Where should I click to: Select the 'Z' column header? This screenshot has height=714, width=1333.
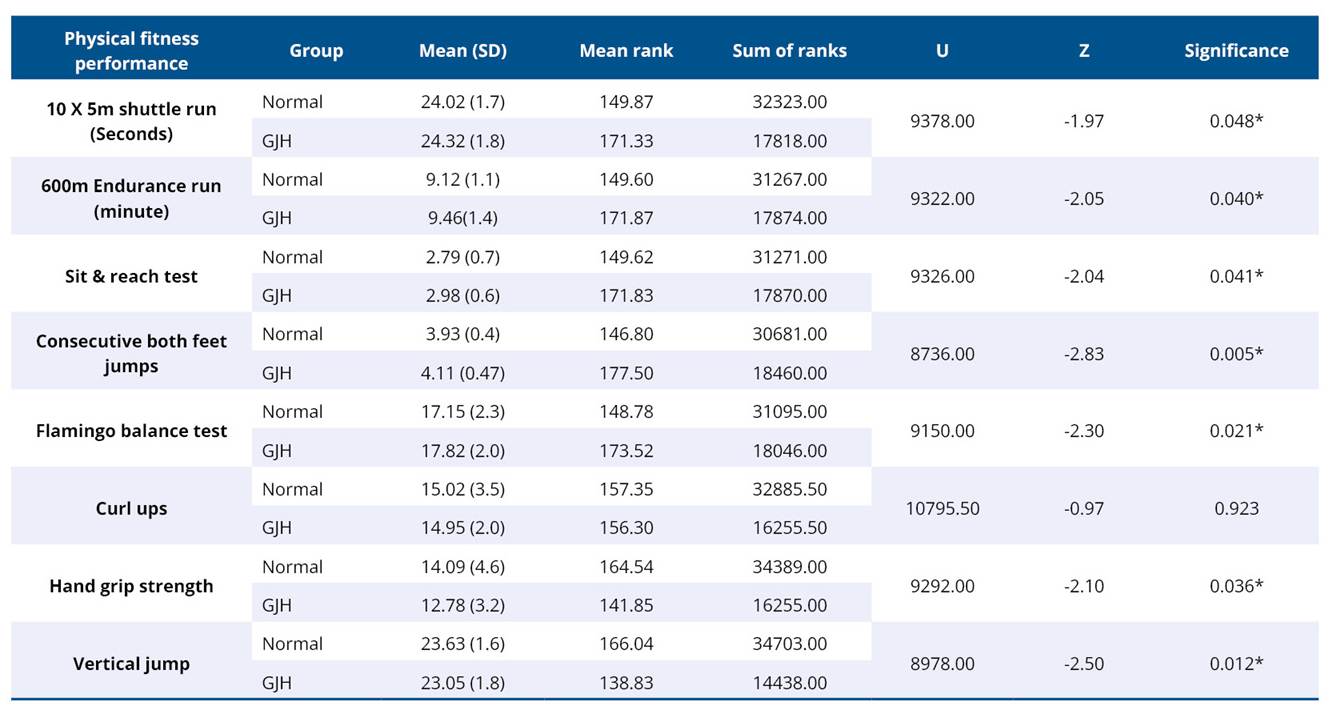pos(1084,51)
